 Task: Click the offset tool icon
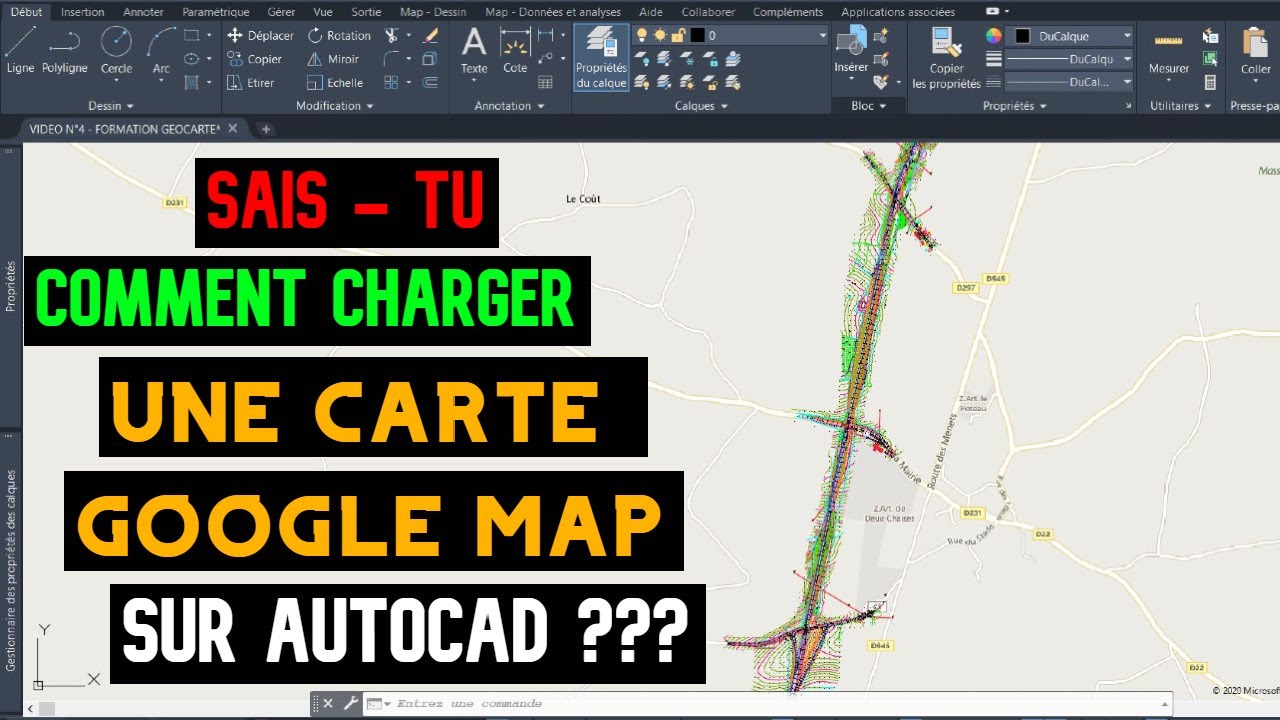(431, 83)
